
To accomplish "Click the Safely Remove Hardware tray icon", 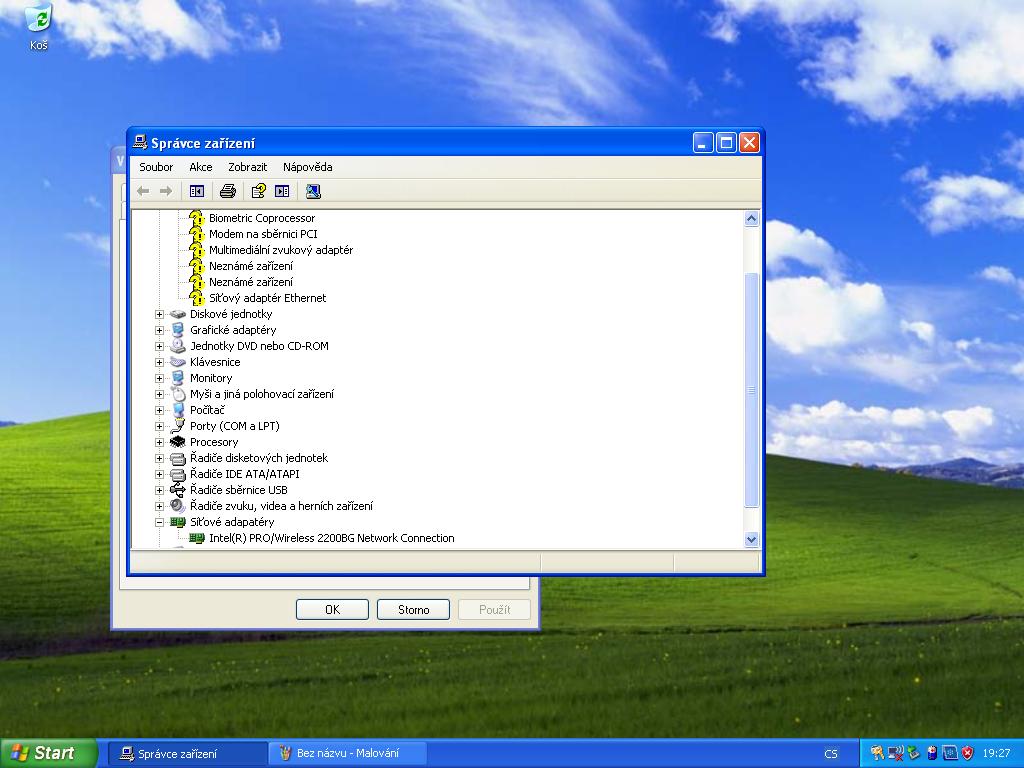I will pos(913,753).
